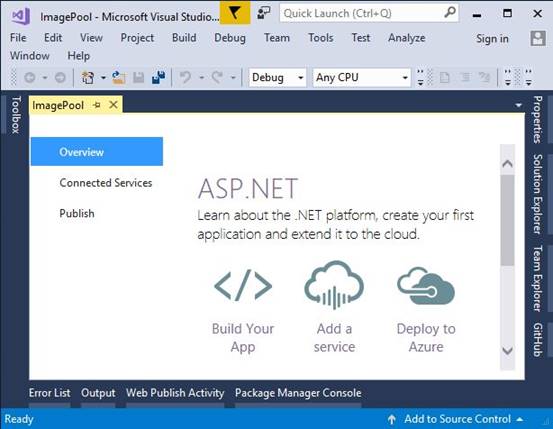The width and height of the screenshot is (553, 429).
Task: Select the Connected Services page
Action: point(105,183)
